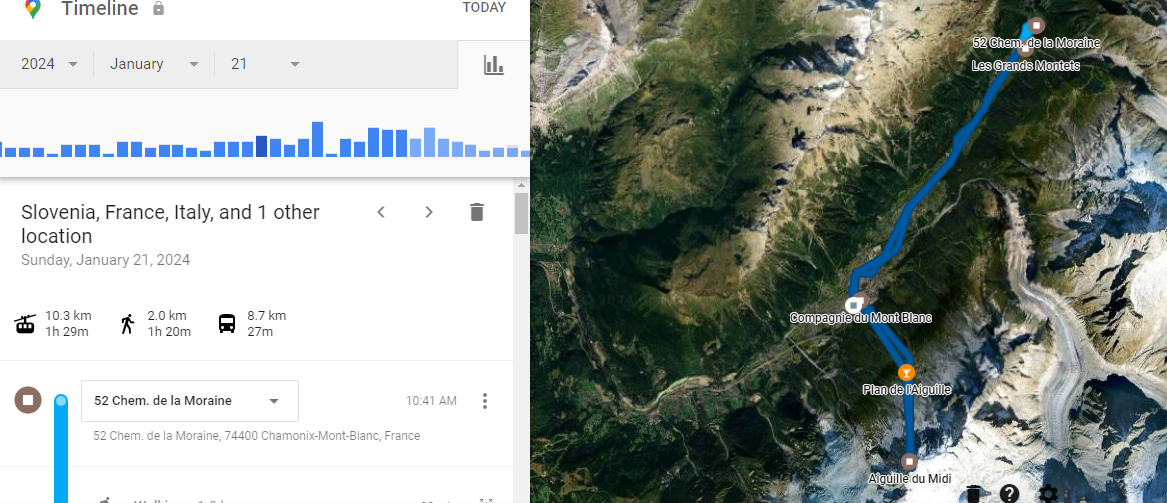Go to the previous day arrow
Image resolution: width=1167 pixels, height=503 pixels.
tap(381, 212)
